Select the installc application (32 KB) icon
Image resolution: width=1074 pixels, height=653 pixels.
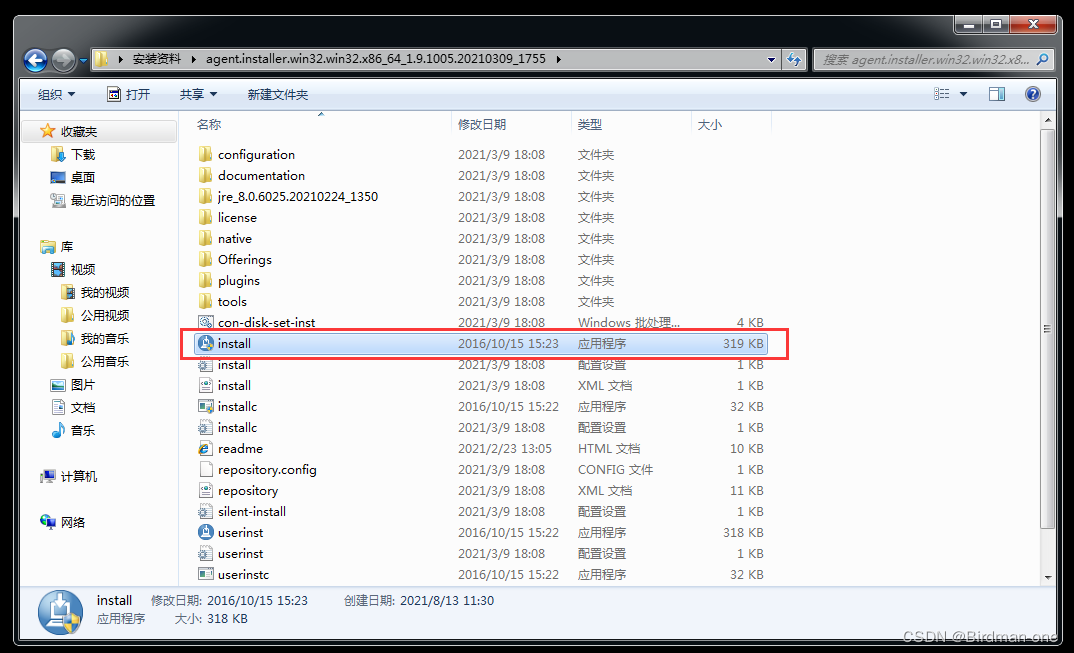tap(205, 406)
